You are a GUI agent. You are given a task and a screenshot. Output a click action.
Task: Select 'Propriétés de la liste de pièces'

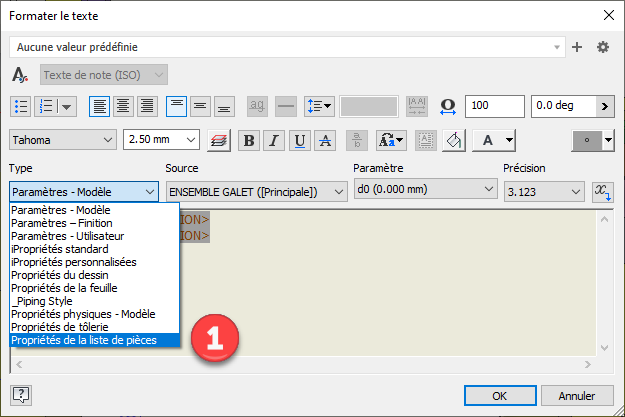coord(84,340)
